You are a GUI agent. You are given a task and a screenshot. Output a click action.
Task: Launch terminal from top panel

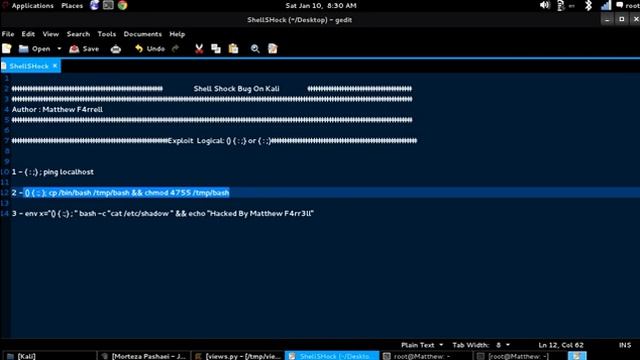pos(108,5)
